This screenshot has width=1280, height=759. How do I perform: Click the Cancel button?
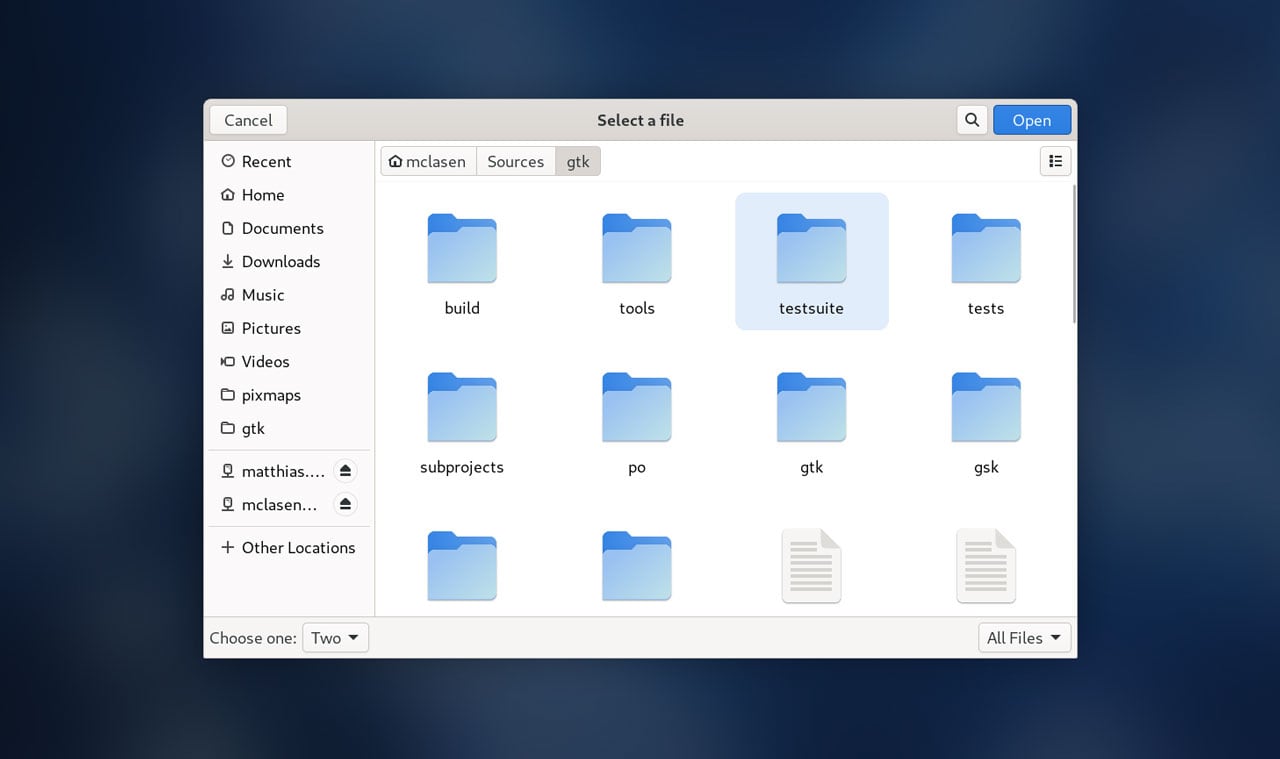coord(248,120)
